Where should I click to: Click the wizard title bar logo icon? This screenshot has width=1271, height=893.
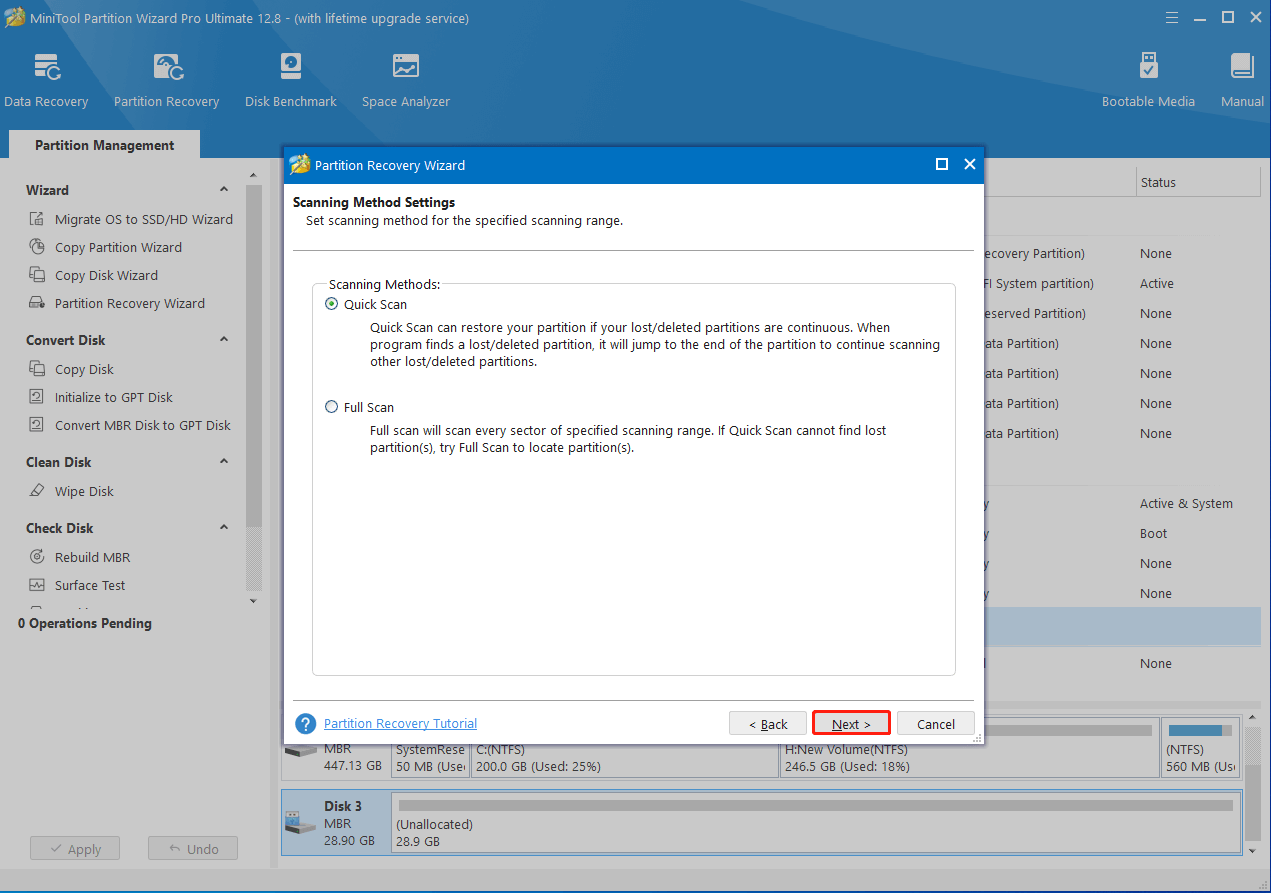point(300,165)
